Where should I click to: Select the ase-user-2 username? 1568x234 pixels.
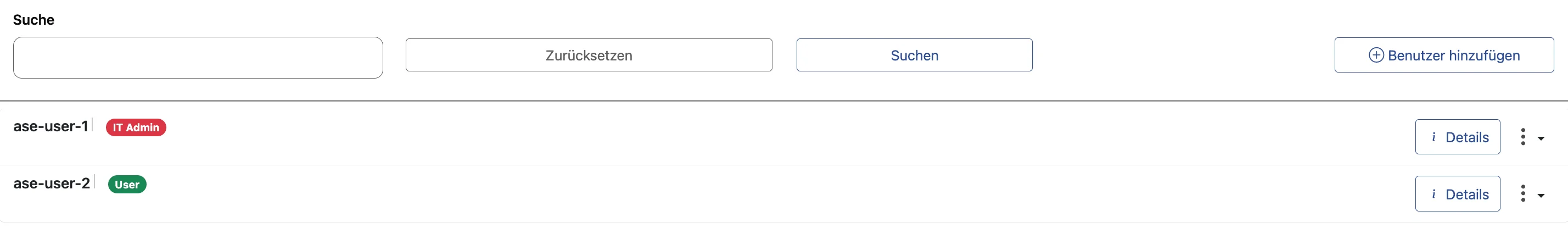(52, 183)
